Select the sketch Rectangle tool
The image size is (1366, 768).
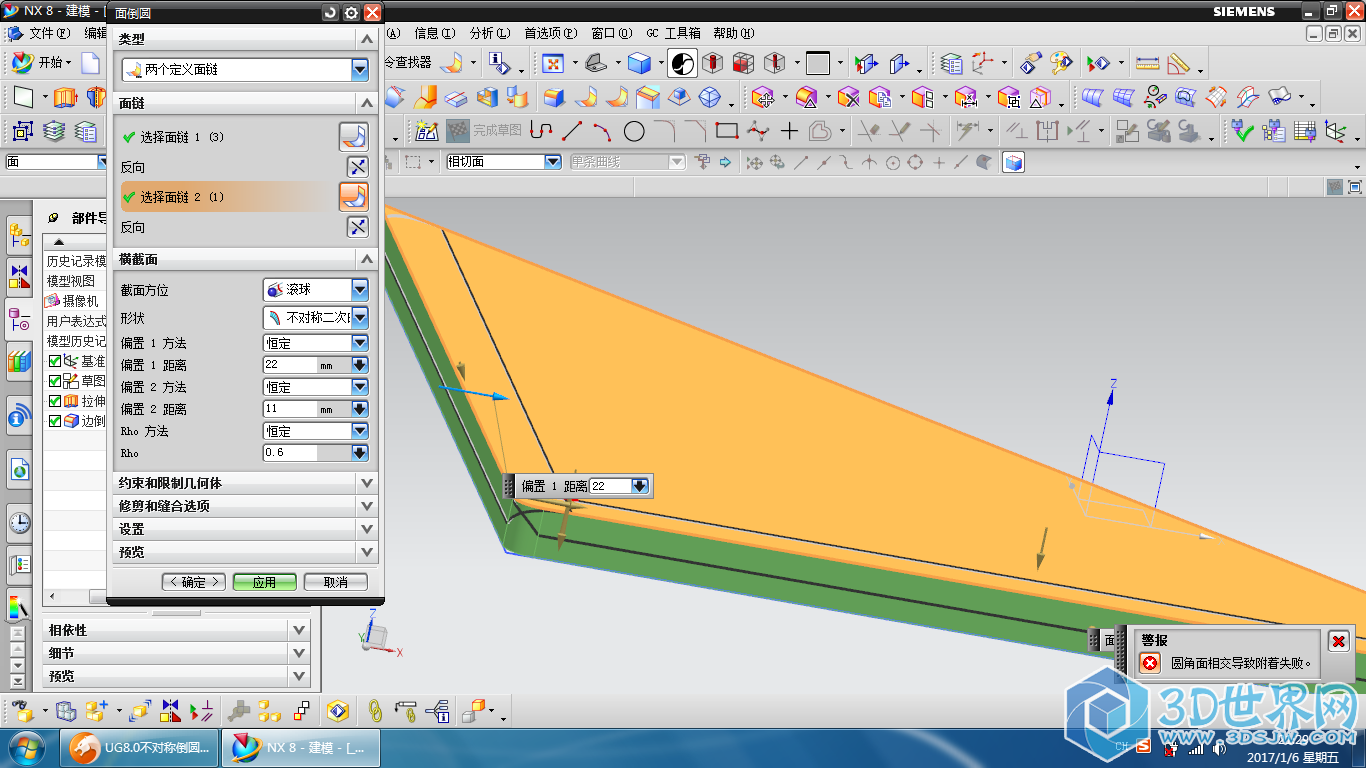pos(727,131)
